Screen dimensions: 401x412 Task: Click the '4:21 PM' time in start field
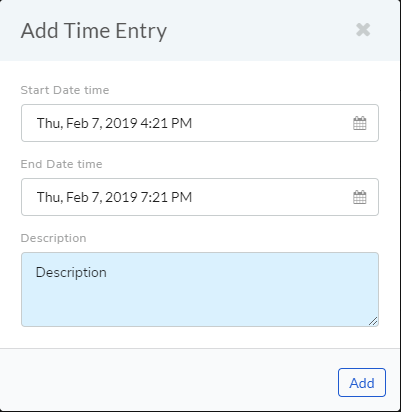[x=166, y=123]
